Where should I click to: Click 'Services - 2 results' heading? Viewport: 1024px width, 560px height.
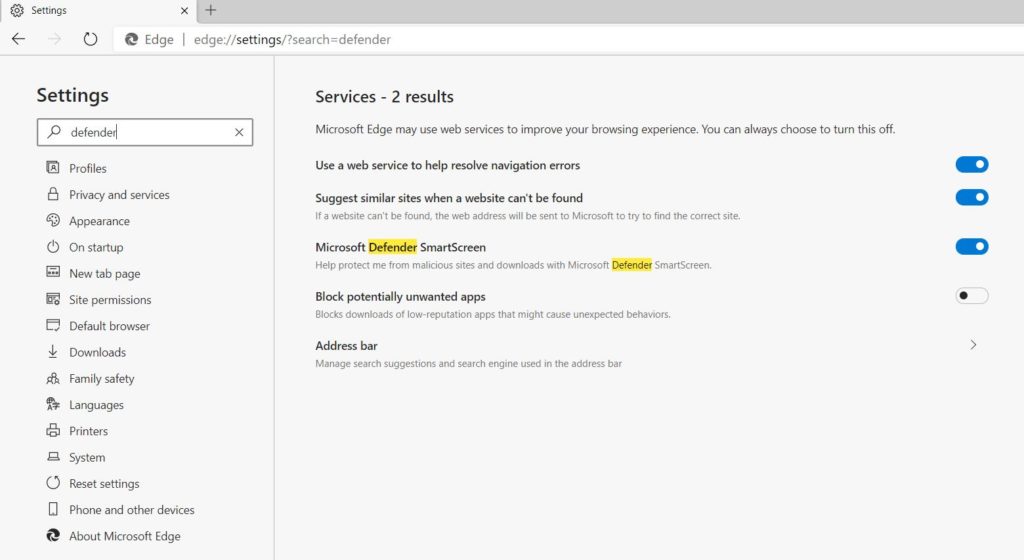coord(384,97)
